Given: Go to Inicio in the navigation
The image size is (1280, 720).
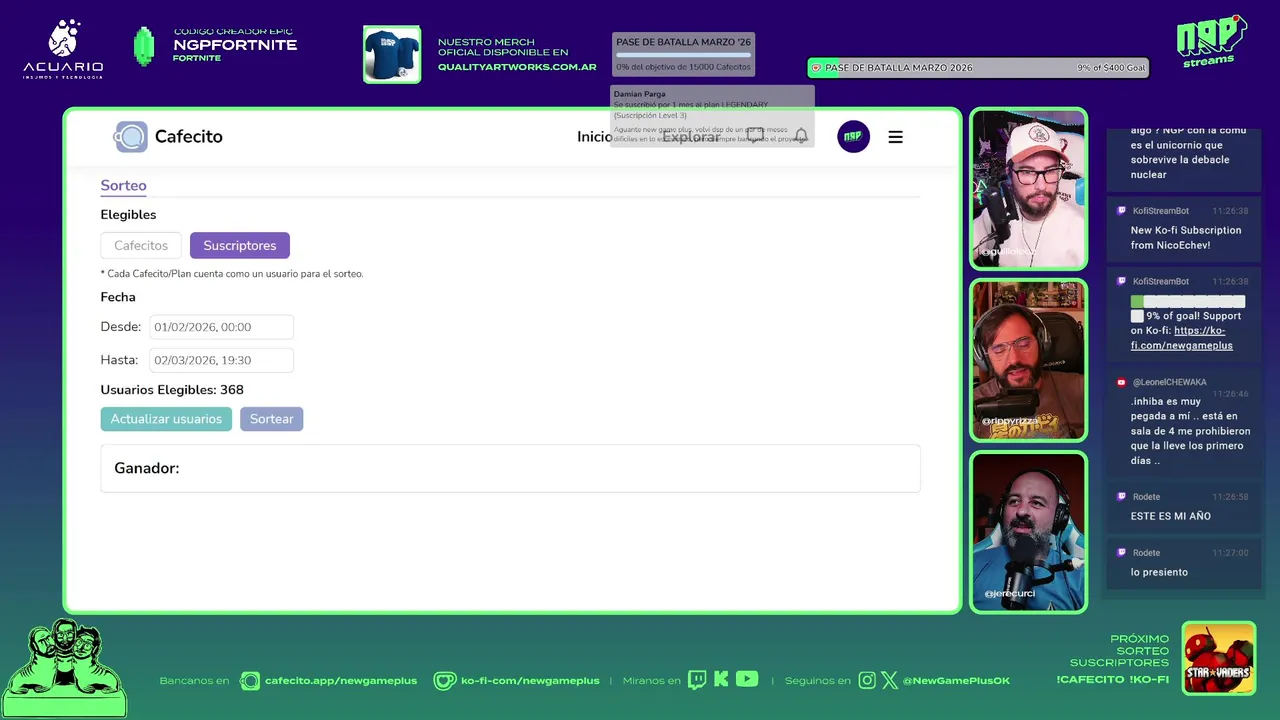Looking at the screenshot, I should 594,137.
